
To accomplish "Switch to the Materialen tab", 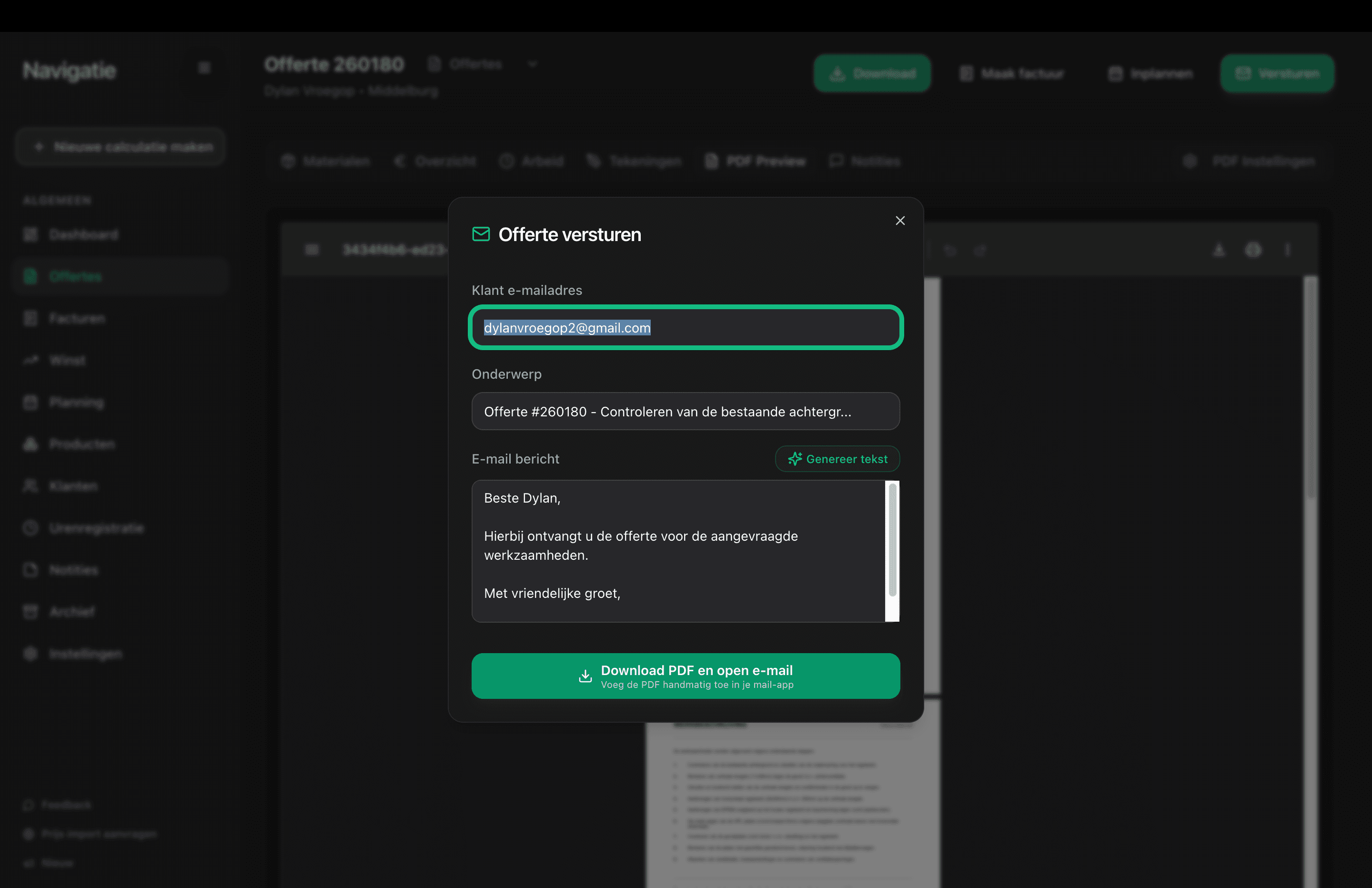I will point(326,161).
